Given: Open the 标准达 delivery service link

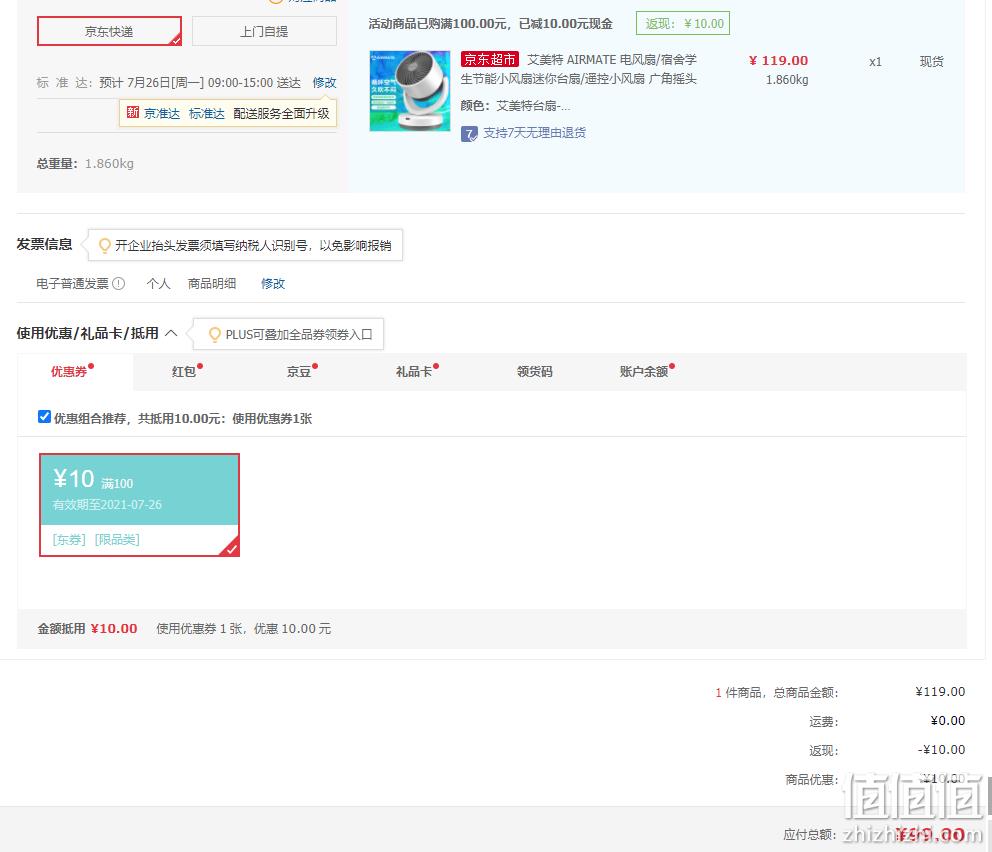Looking at the screenshot, I should point(207,114).
